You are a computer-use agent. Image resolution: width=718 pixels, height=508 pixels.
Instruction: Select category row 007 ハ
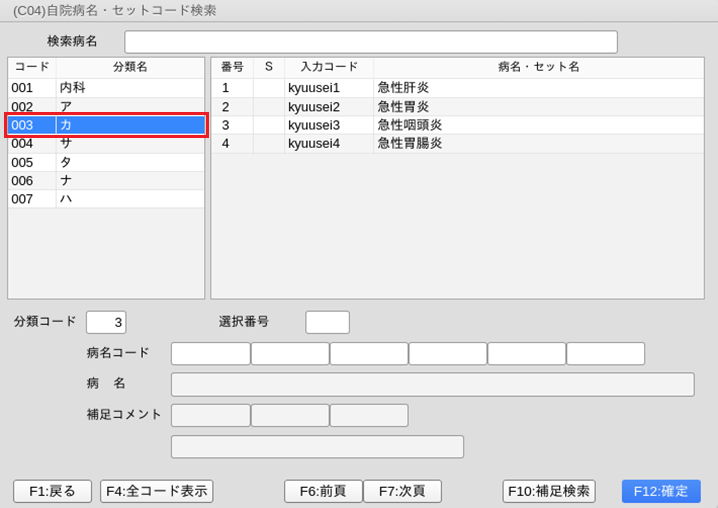point(106,199)
